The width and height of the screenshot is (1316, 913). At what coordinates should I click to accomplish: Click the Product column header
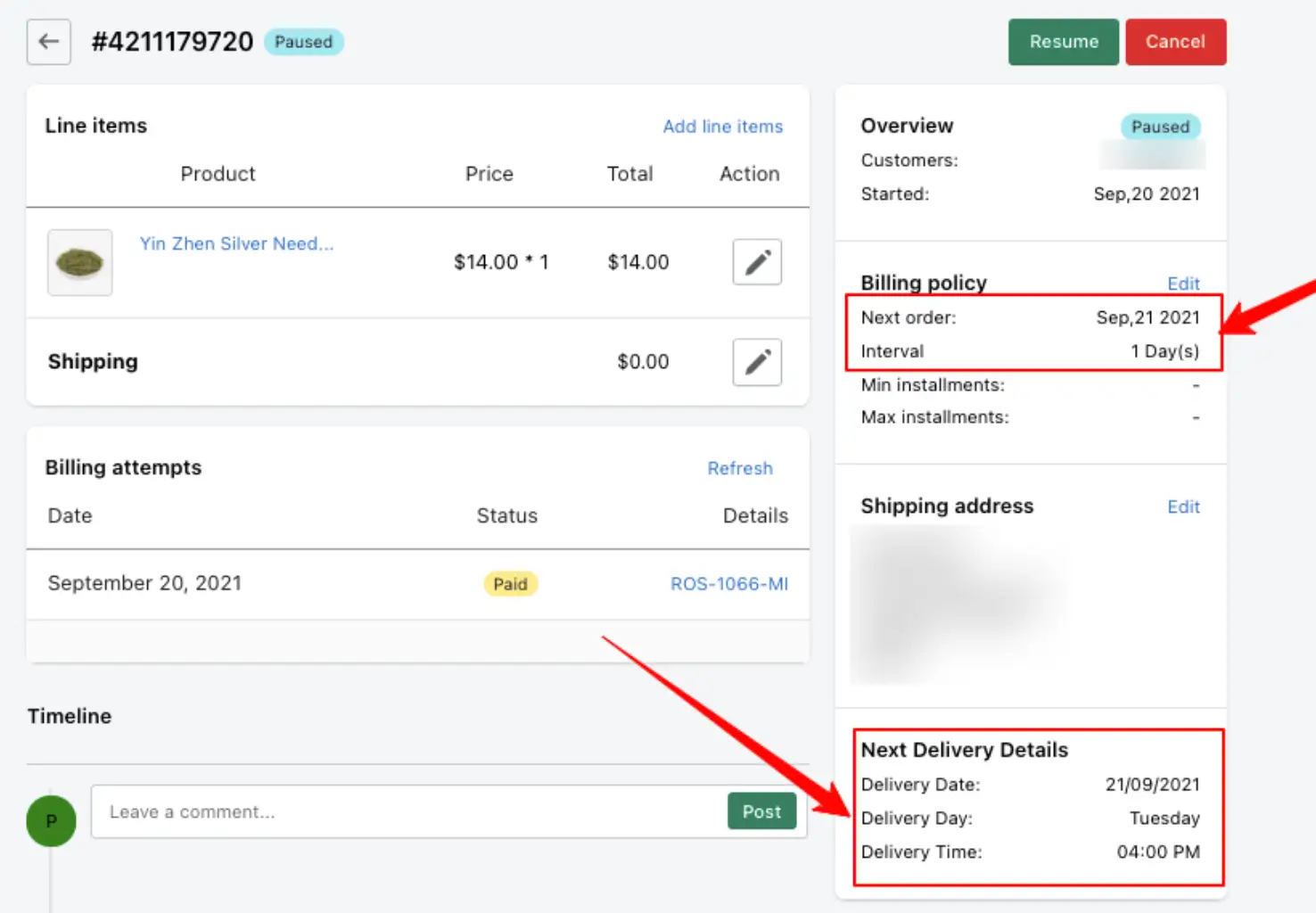(218, 174)
